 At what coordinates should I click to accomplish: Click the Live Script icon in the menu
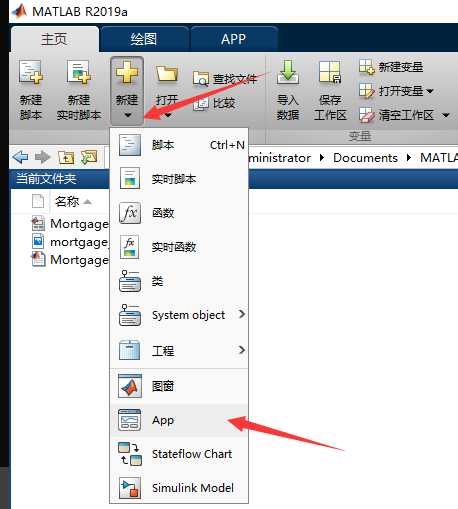pos(130,179)
